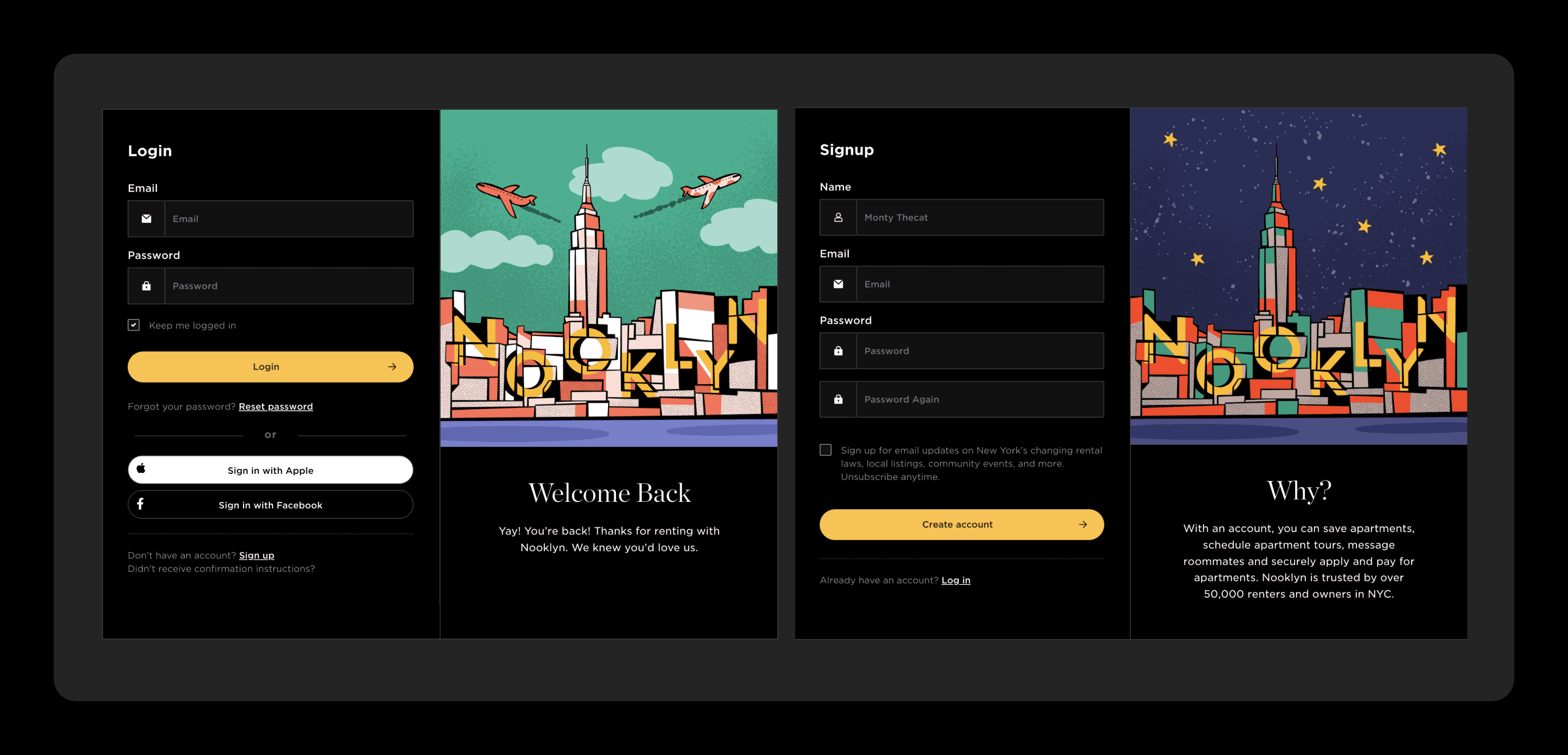Open the Sign up link

coord(256,555)
